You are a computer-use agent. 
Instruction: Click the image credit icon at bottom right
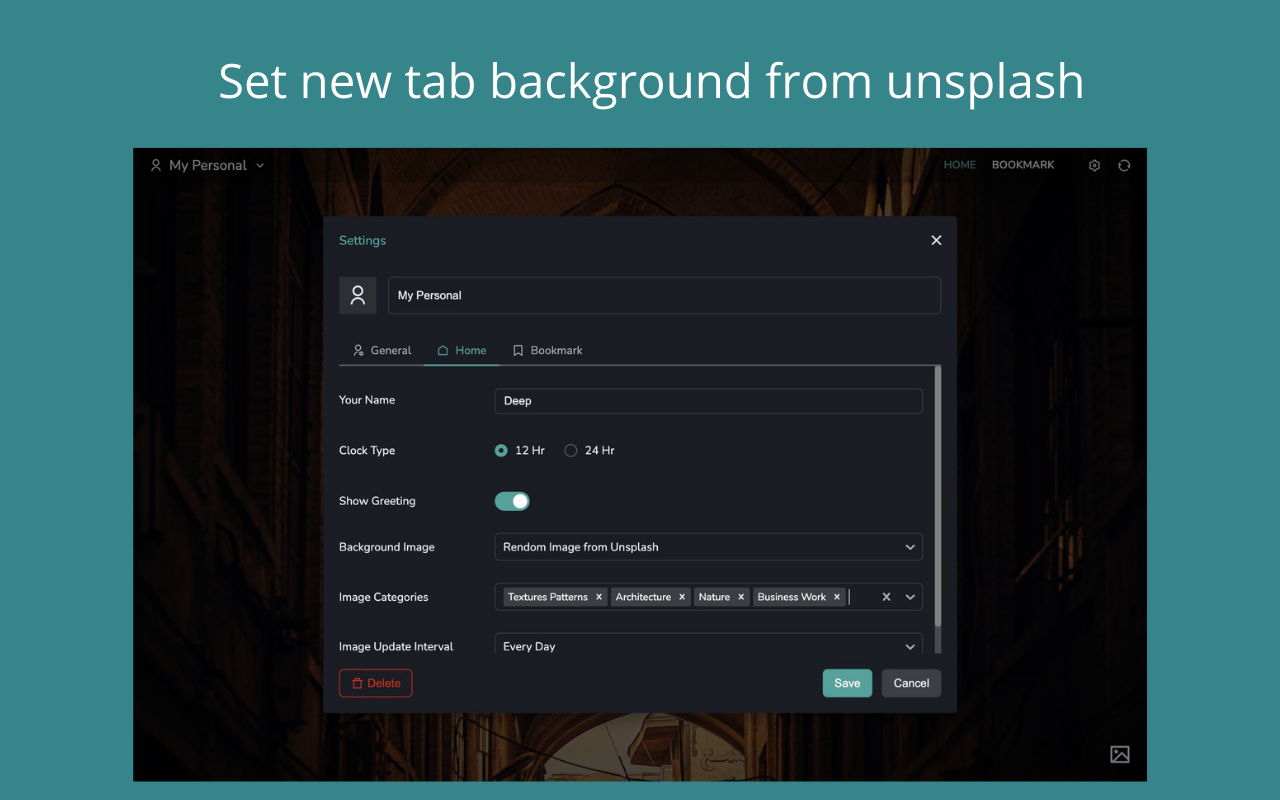pyautogui.click(x=1119, y=754)
